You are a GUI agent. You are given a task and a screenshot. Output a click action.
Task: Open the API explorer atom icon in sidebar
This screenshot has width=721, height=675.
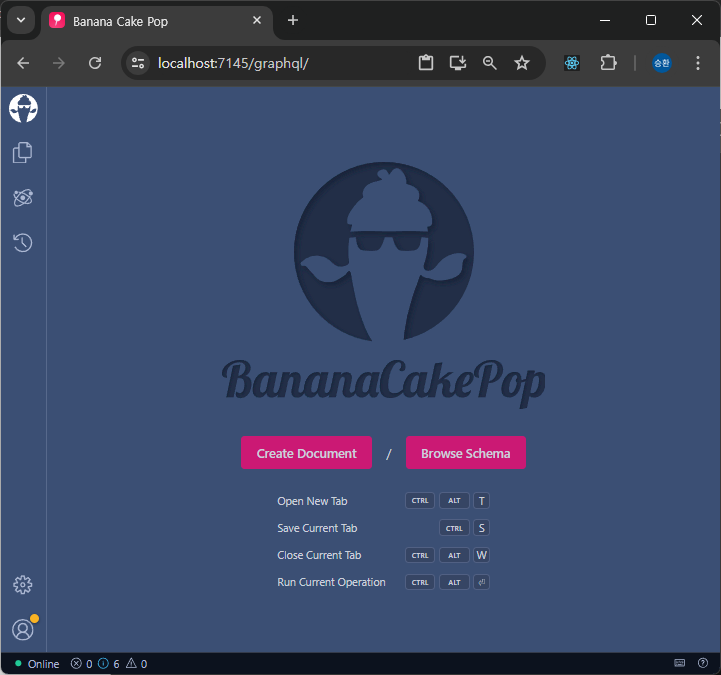click(x=23, y=198)
